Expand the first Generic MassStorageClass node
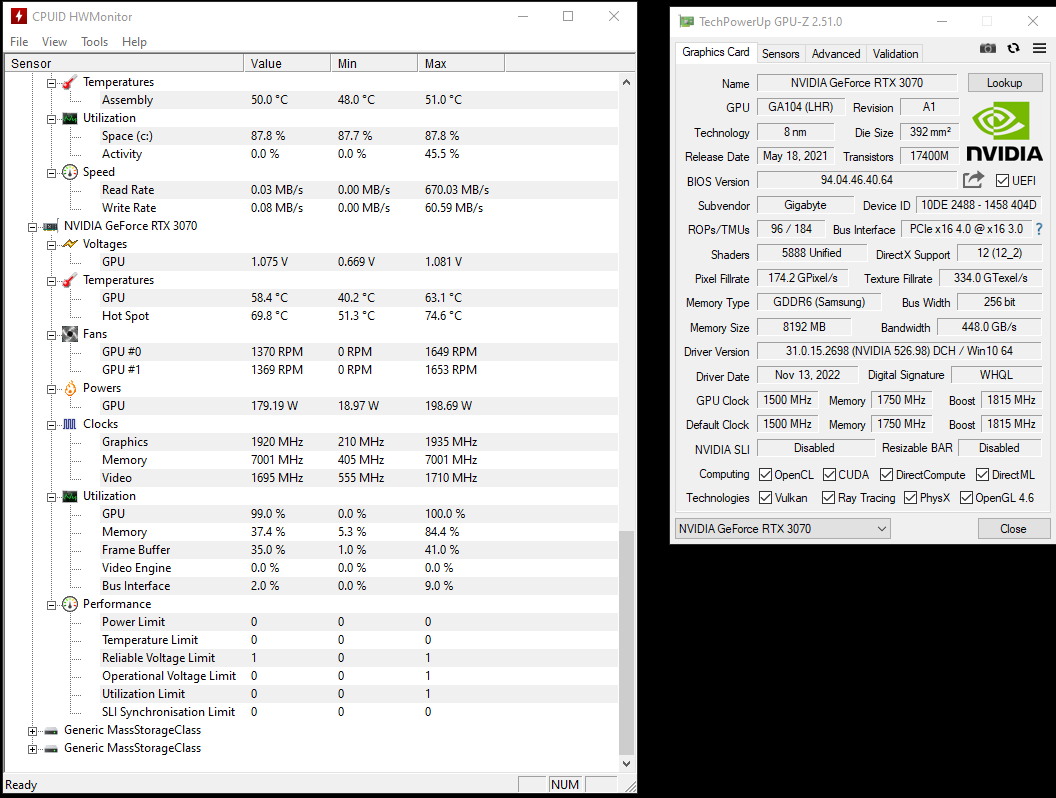 [x=32, y=731]
